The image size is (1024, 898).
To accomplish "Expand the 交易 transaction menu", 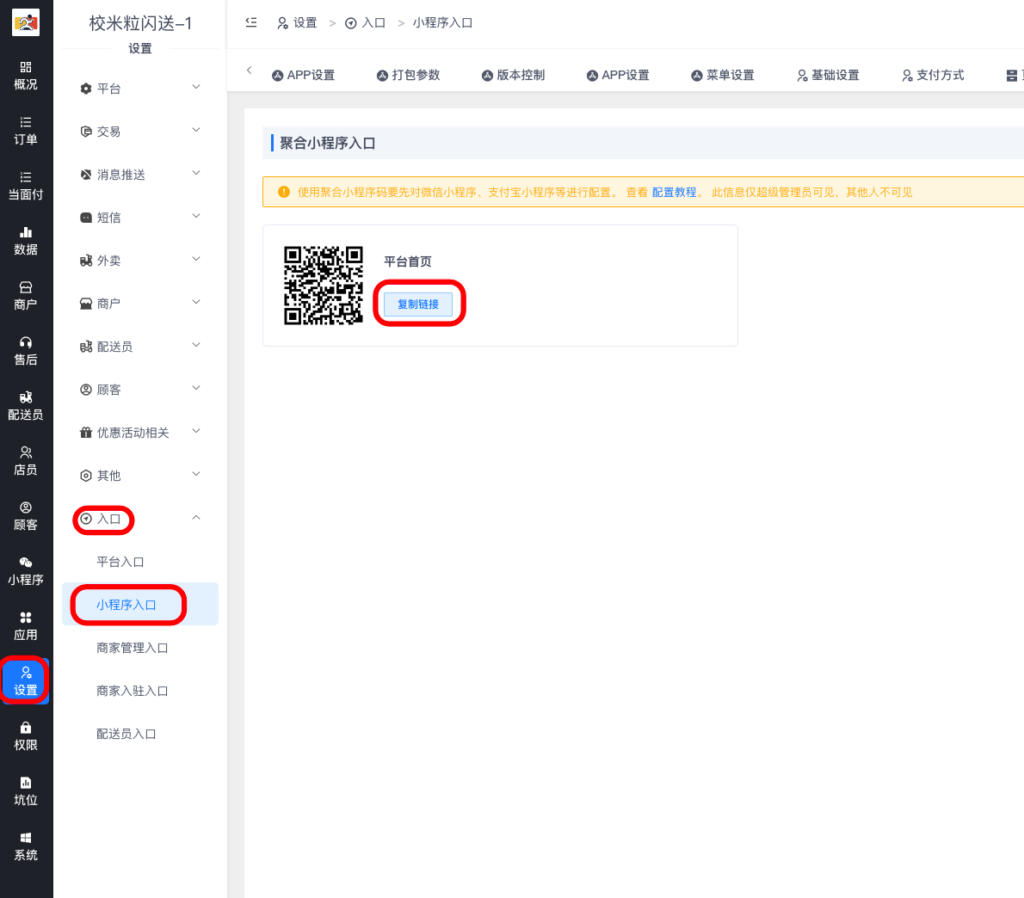I will pyautogui.click(x=112, y=130).
